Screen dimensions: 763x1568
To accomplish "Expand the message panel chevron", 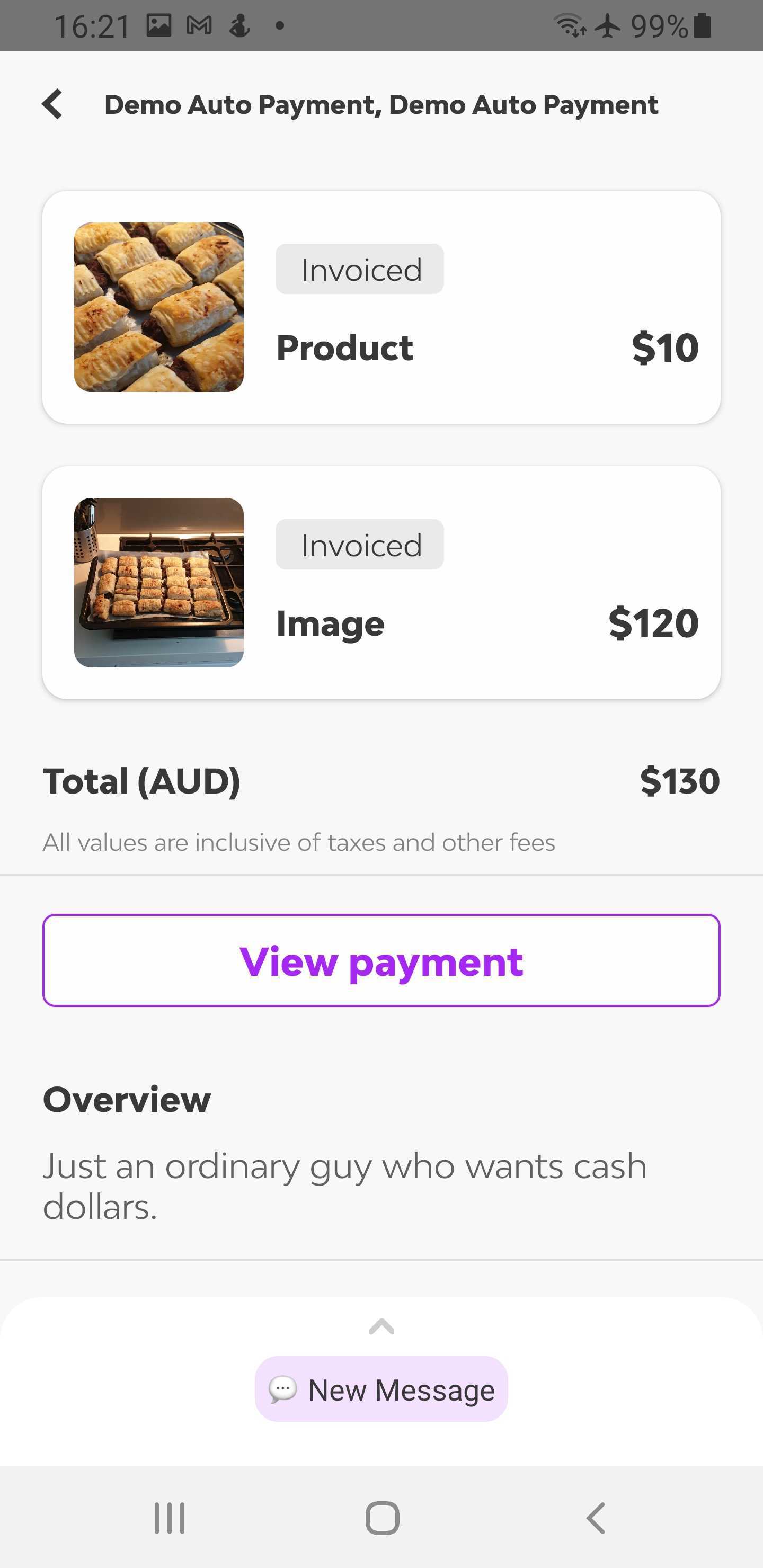I will [x=382, y=1326].
